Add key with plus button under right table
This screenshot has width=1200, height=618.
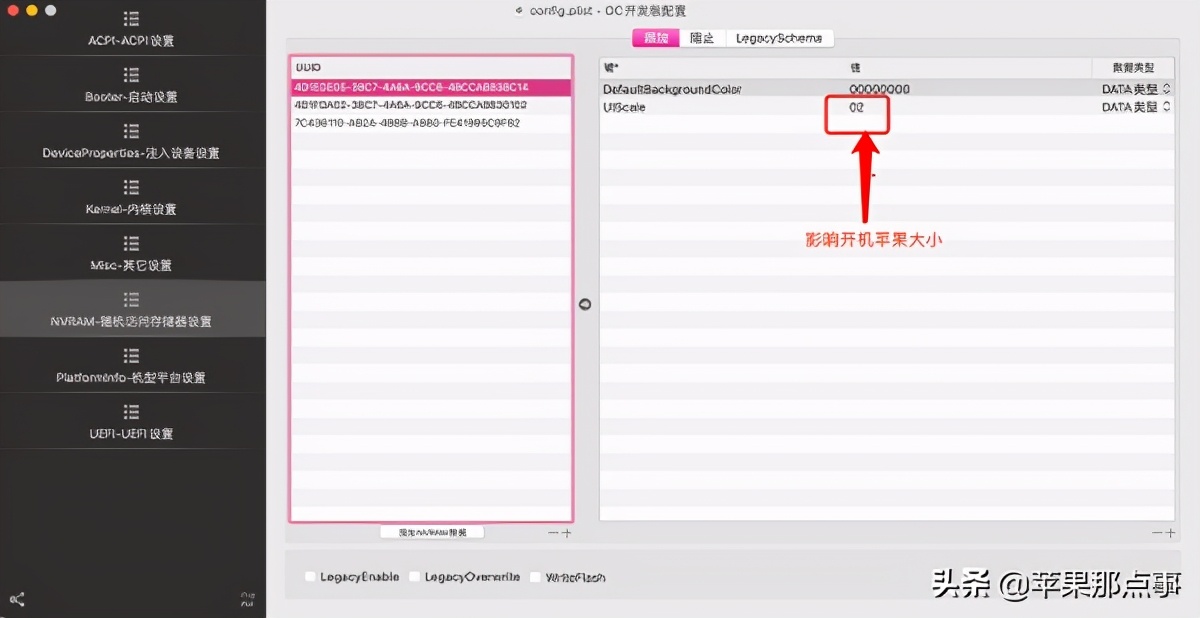1170,533
